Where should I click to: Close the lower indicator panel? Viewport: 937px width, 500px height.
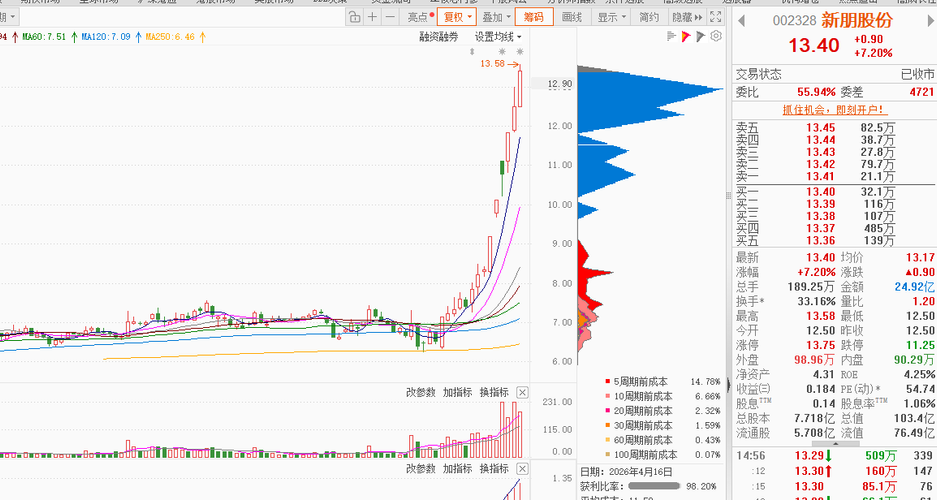522,468
